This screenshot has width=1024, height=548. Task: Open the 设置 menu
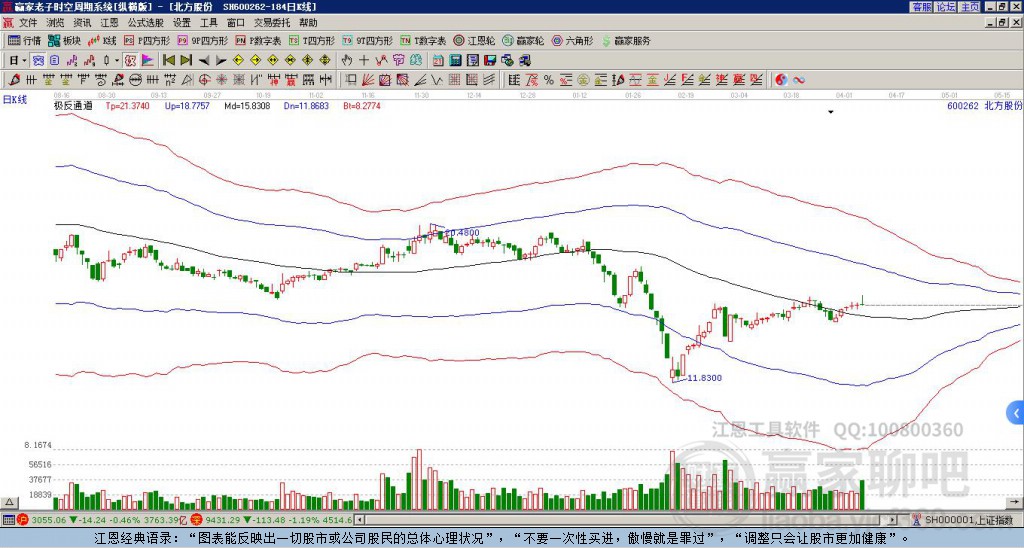[182, 23]
